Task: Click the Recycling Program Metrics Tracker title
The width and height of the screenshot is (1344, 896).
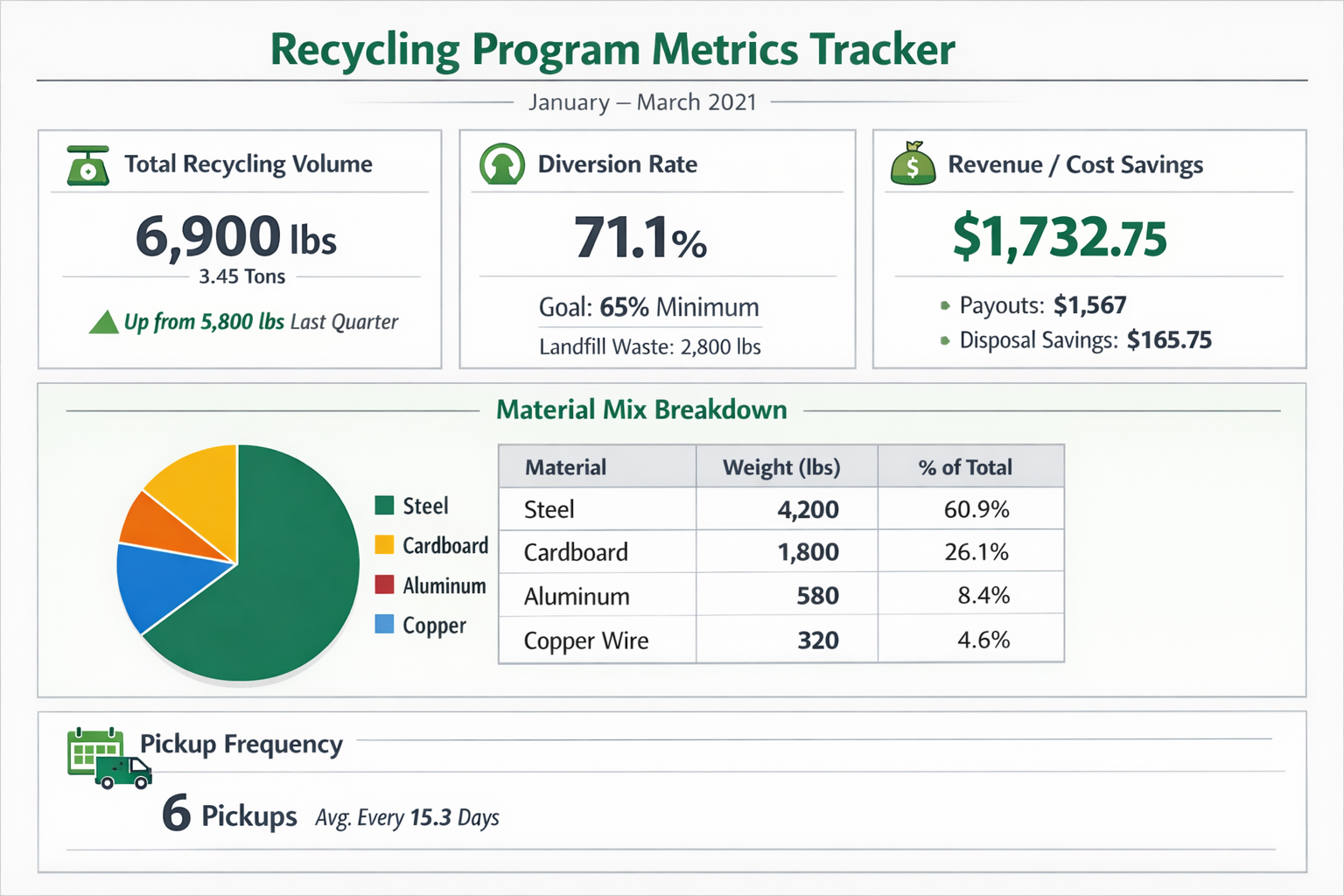Action: click(x=612, y=50)
